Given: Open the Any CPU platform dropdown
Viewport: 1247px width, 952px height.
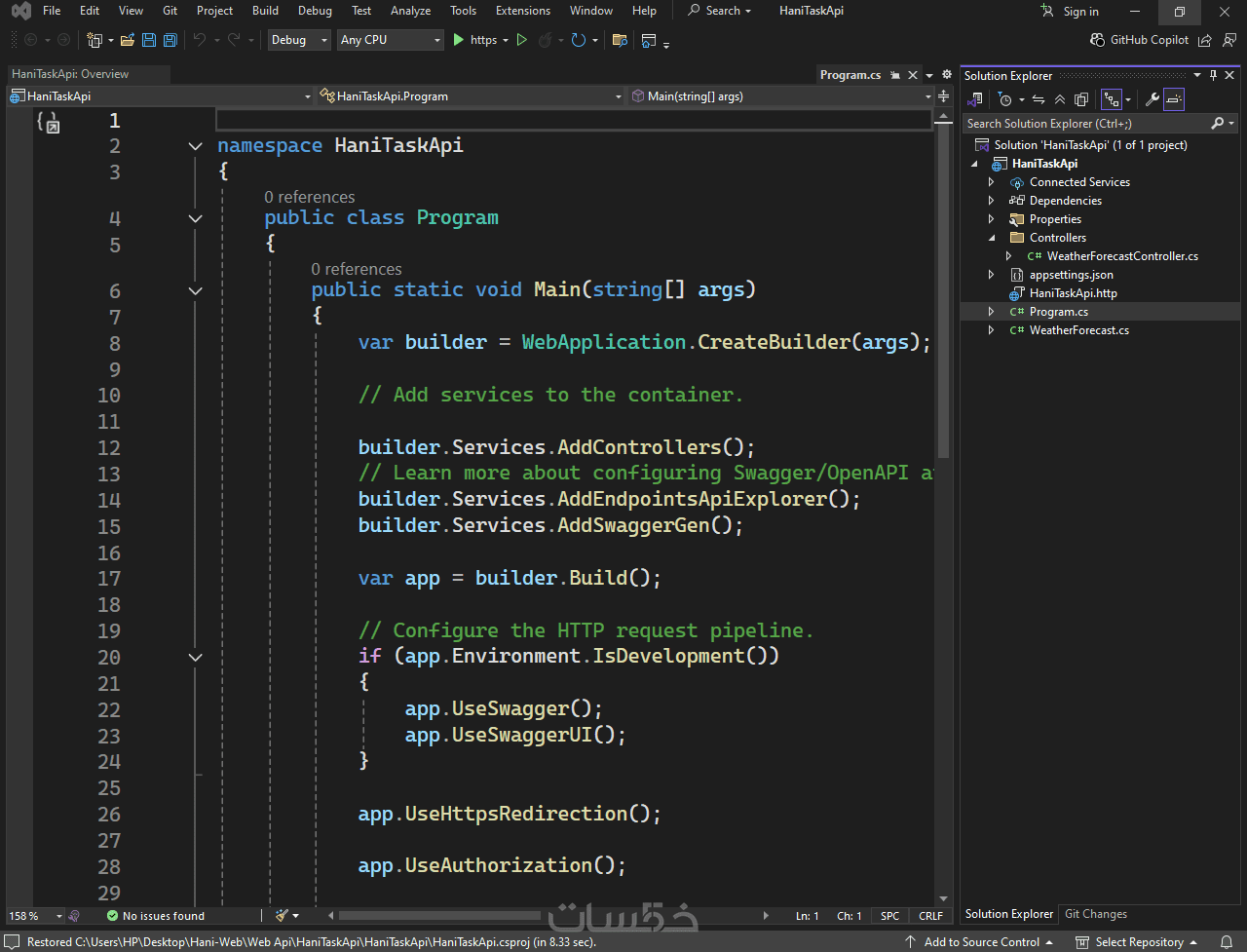Looking at the screenshot, I should 390,40.
